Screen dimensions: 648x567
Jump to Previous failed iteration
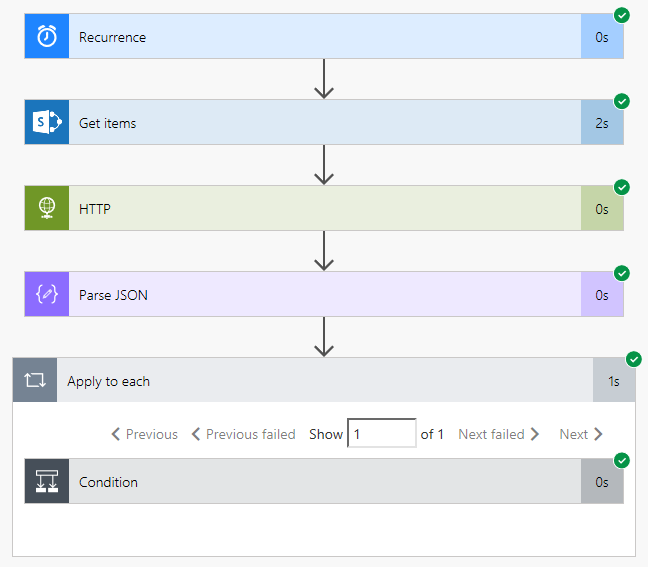point(243,434)
